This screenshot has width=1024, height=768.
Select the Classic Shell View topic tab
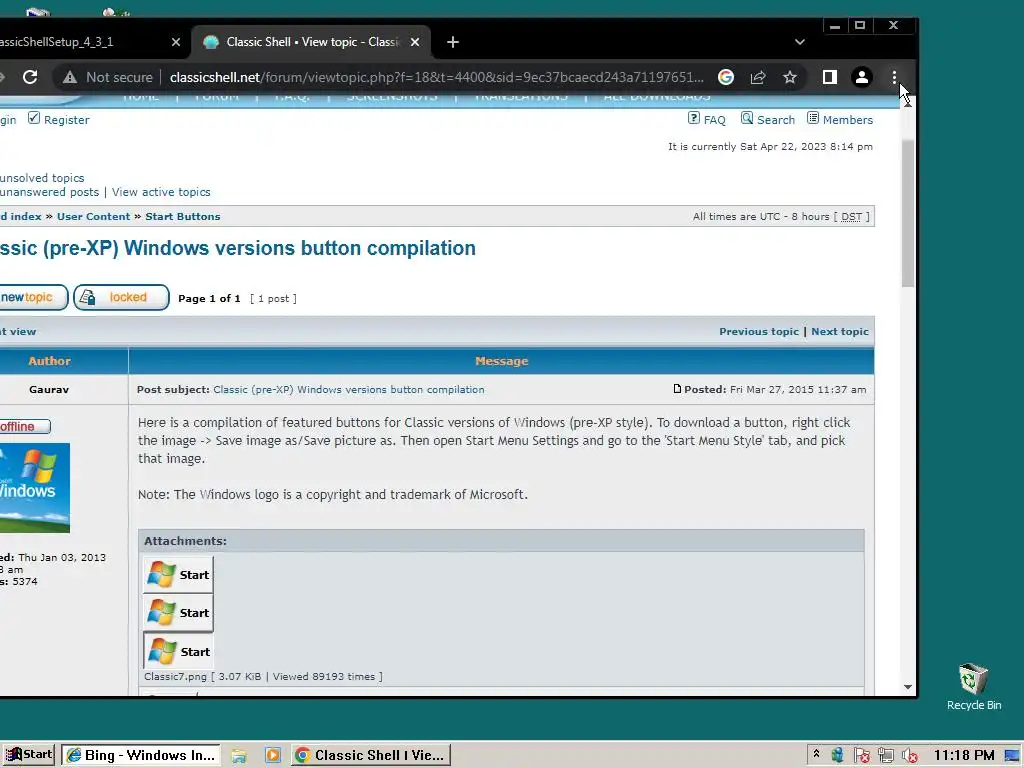click(x=312, y=42)
